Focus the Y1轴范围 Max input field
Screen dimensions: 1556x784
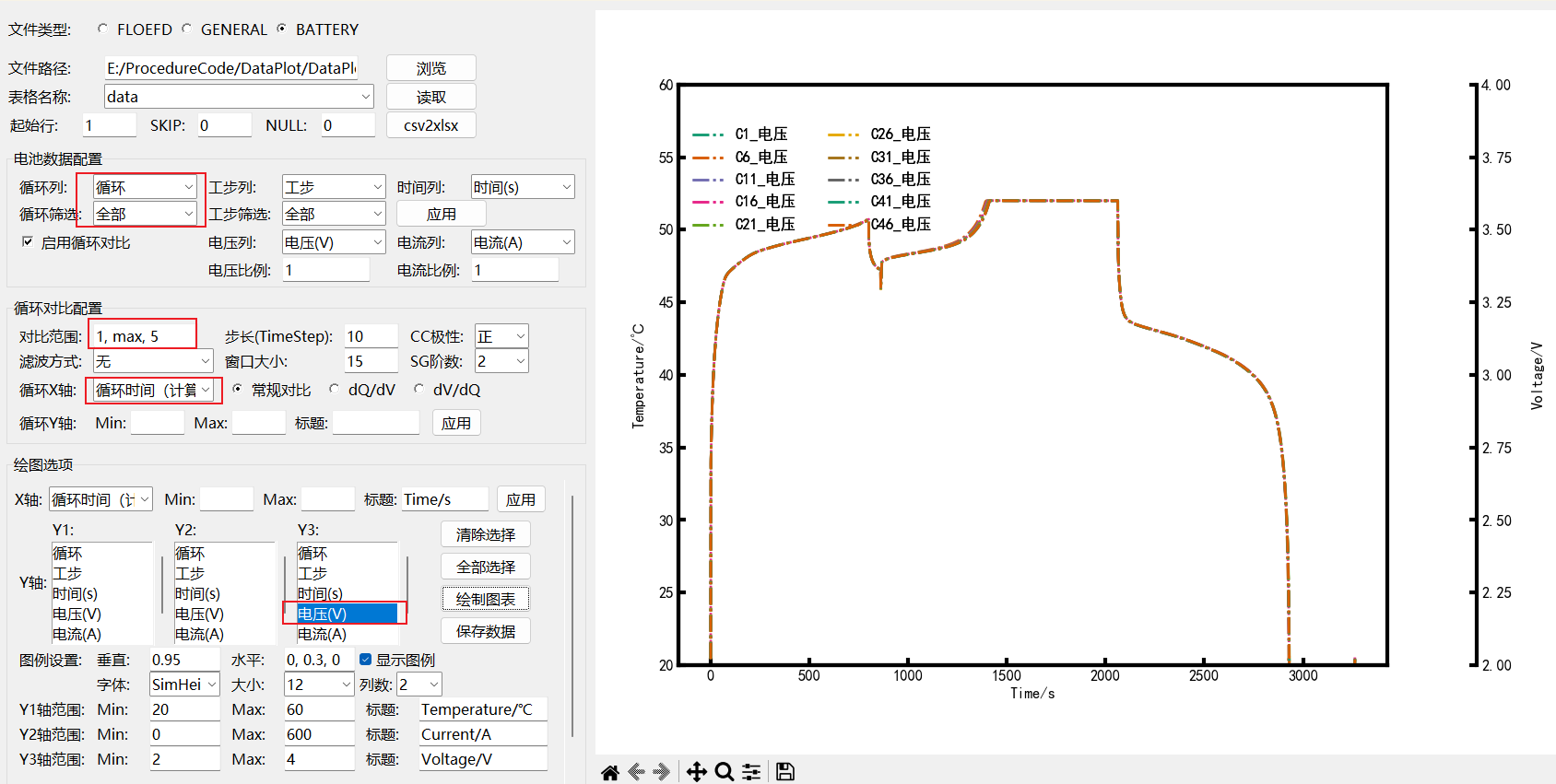(319, 709)
